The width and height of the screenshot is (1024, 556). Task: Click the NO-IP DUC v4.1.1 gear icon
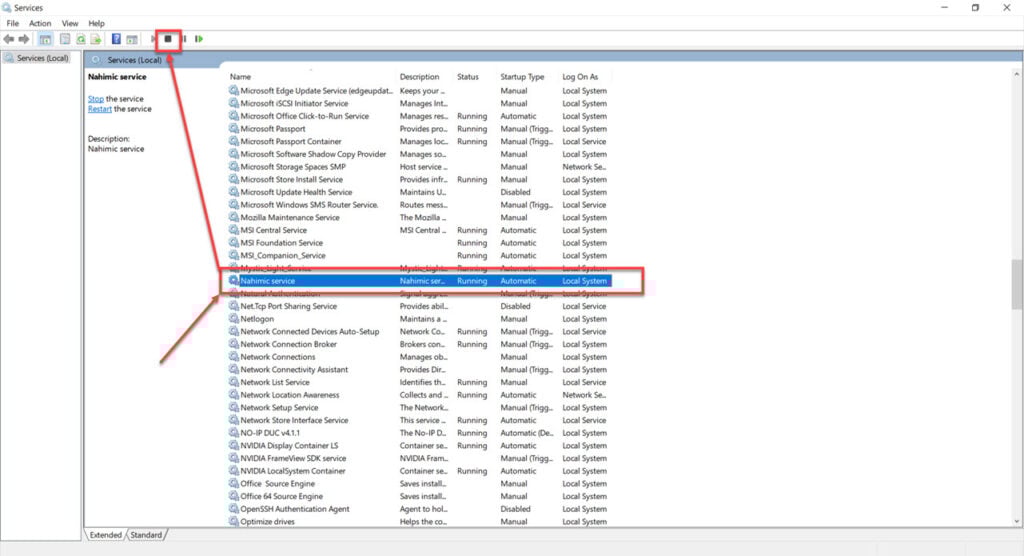click(x=234, y=433)
